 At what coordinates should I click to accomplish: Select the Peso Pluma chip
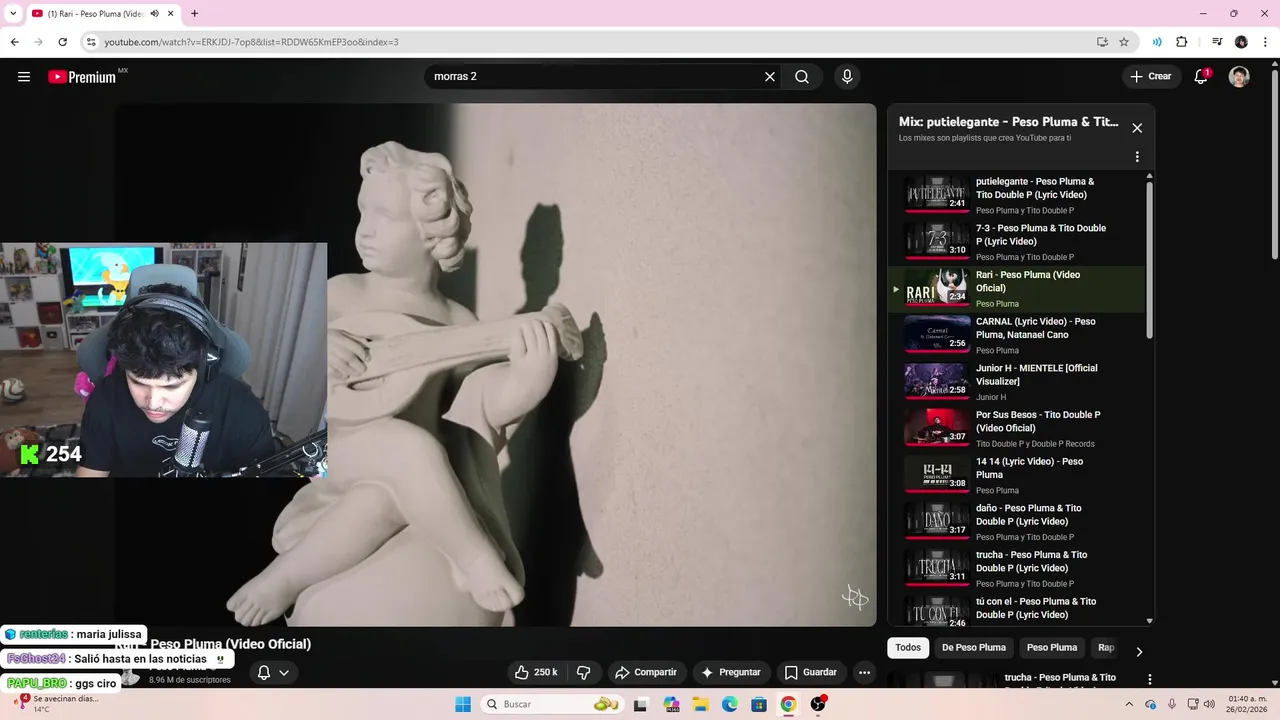1052,648
